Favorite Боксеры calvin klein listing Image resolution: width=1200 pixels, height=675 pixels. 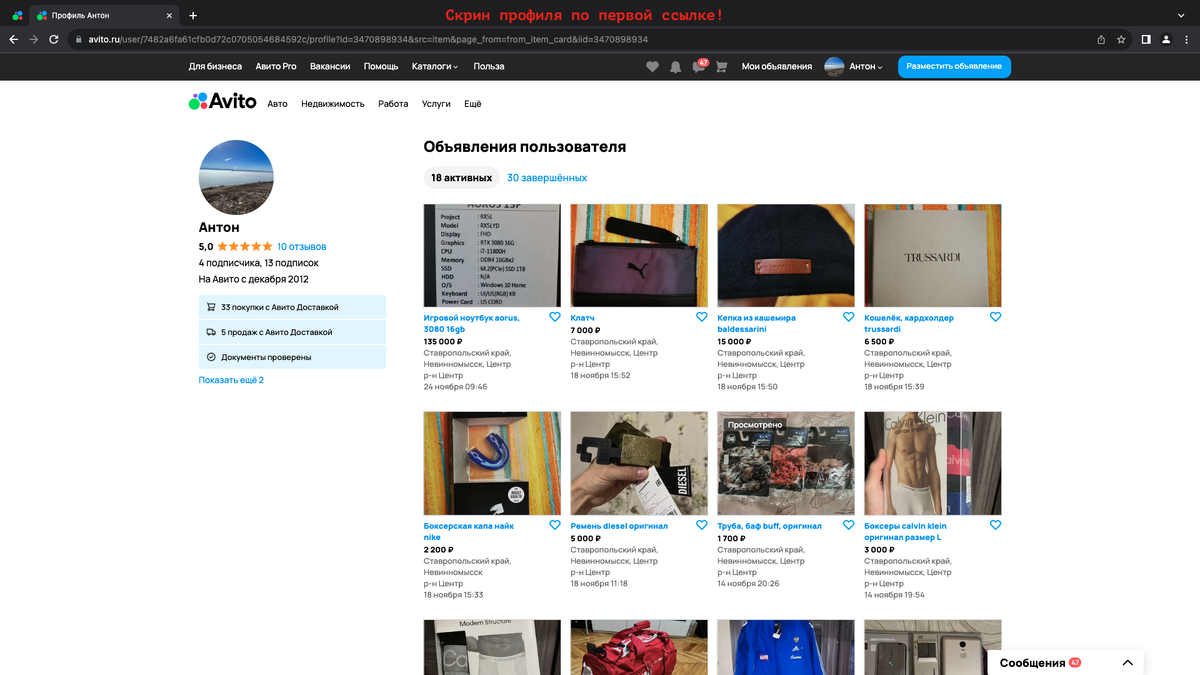coord(996,525)
